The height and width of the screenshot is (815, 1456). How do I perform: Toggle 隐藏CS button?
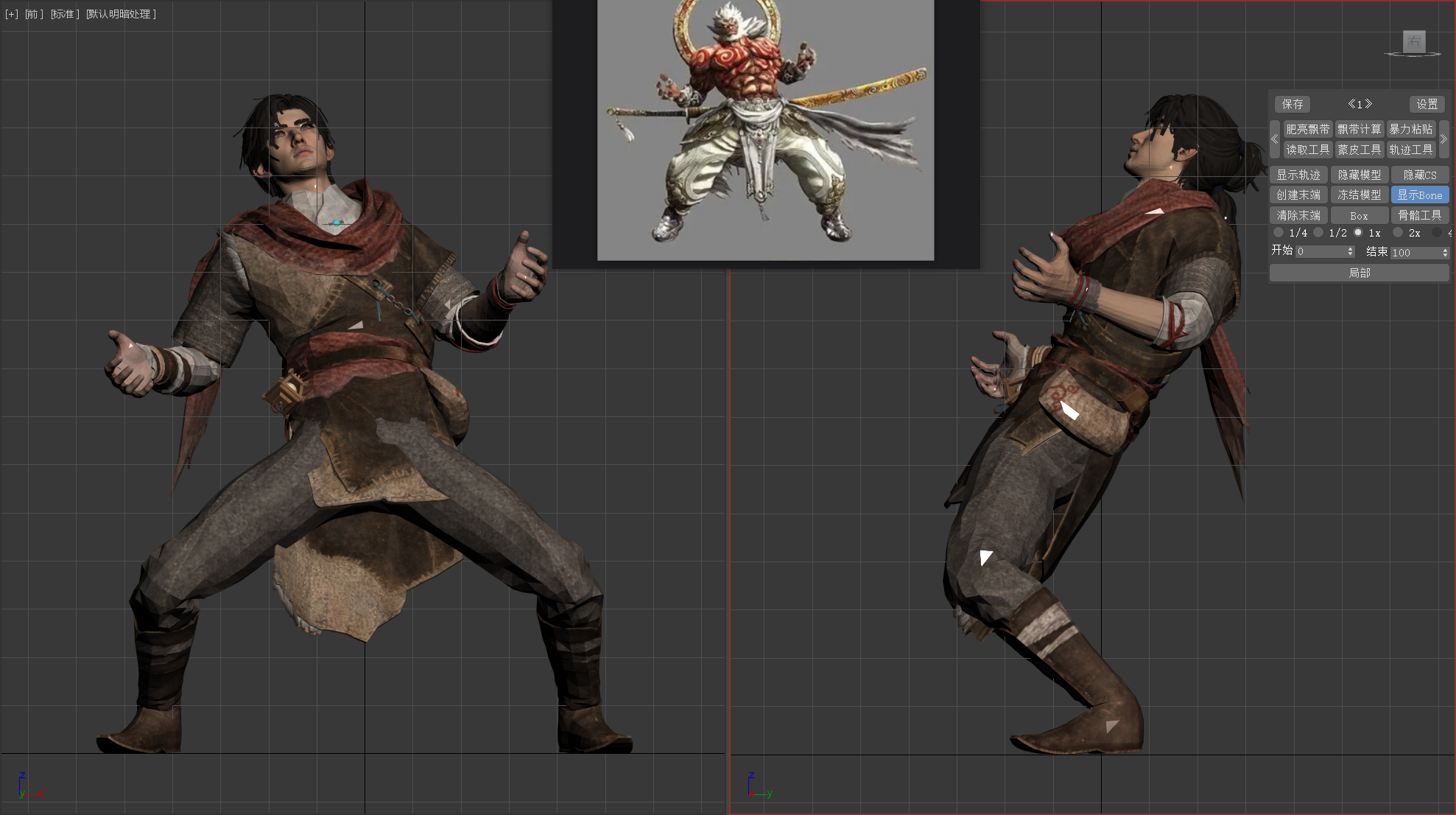click(x=1420, y=175)
